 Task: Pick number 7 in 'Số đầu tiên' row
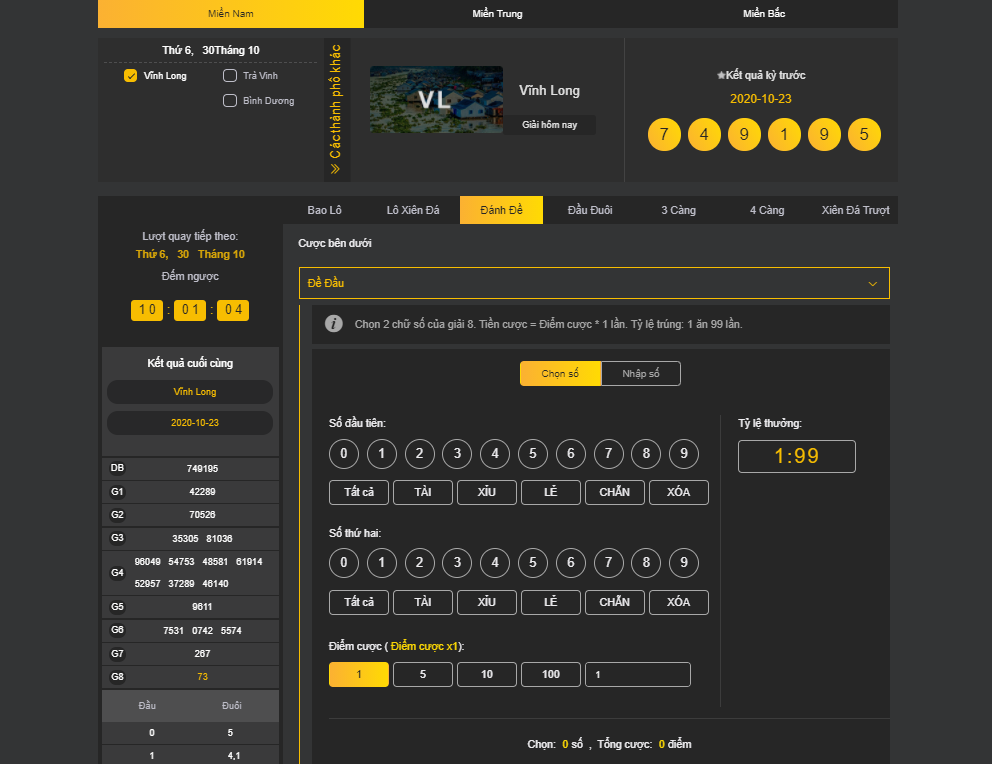coord(608,454)
